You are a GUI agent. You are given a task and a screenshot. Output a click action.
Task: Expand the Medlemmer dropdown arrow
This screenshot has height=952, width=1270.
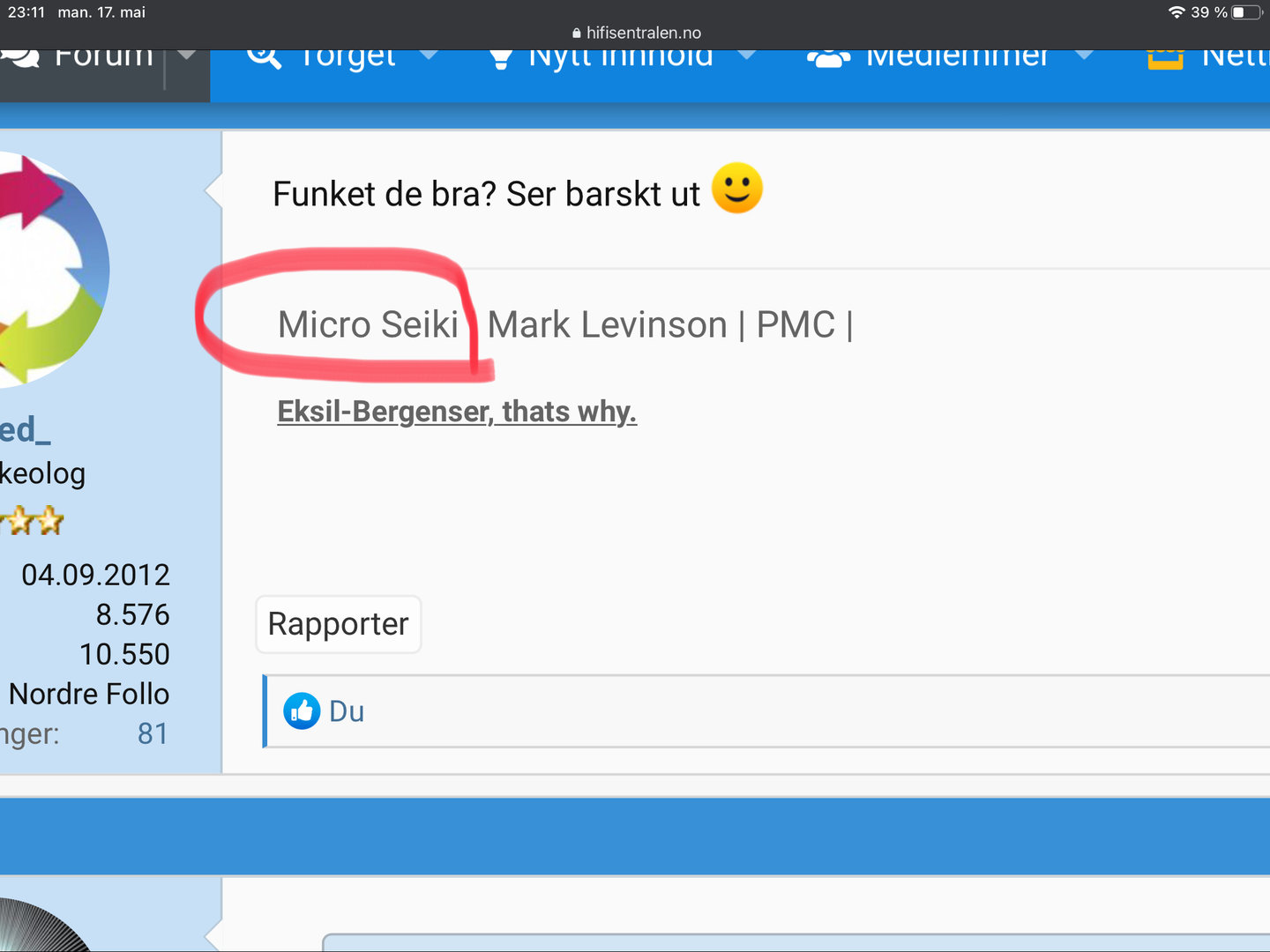coord(1084,55)
